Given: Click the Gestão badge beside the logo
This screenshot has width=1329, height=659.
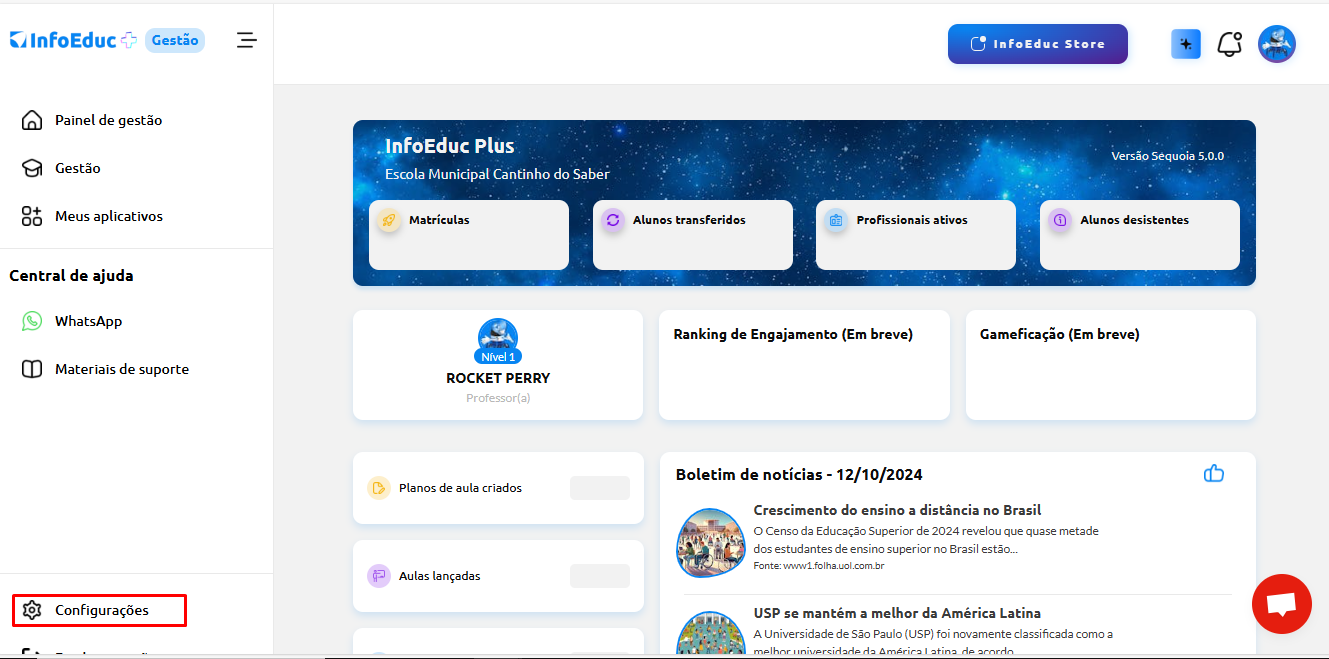Looking at the screenshot, I should [175, 40].
